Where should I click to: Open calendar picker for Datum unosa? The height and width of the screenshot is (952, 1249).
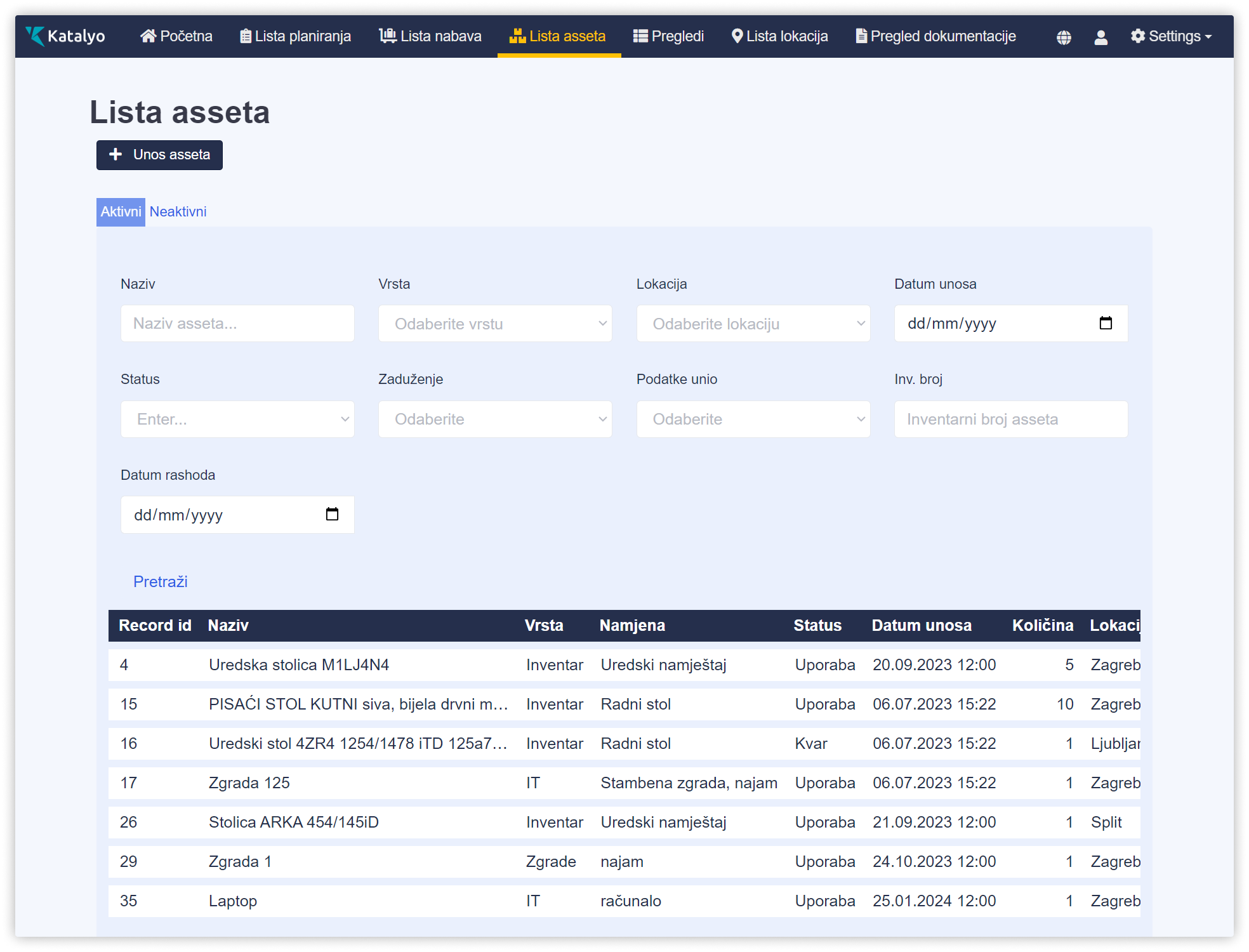tap(1106, 323)
